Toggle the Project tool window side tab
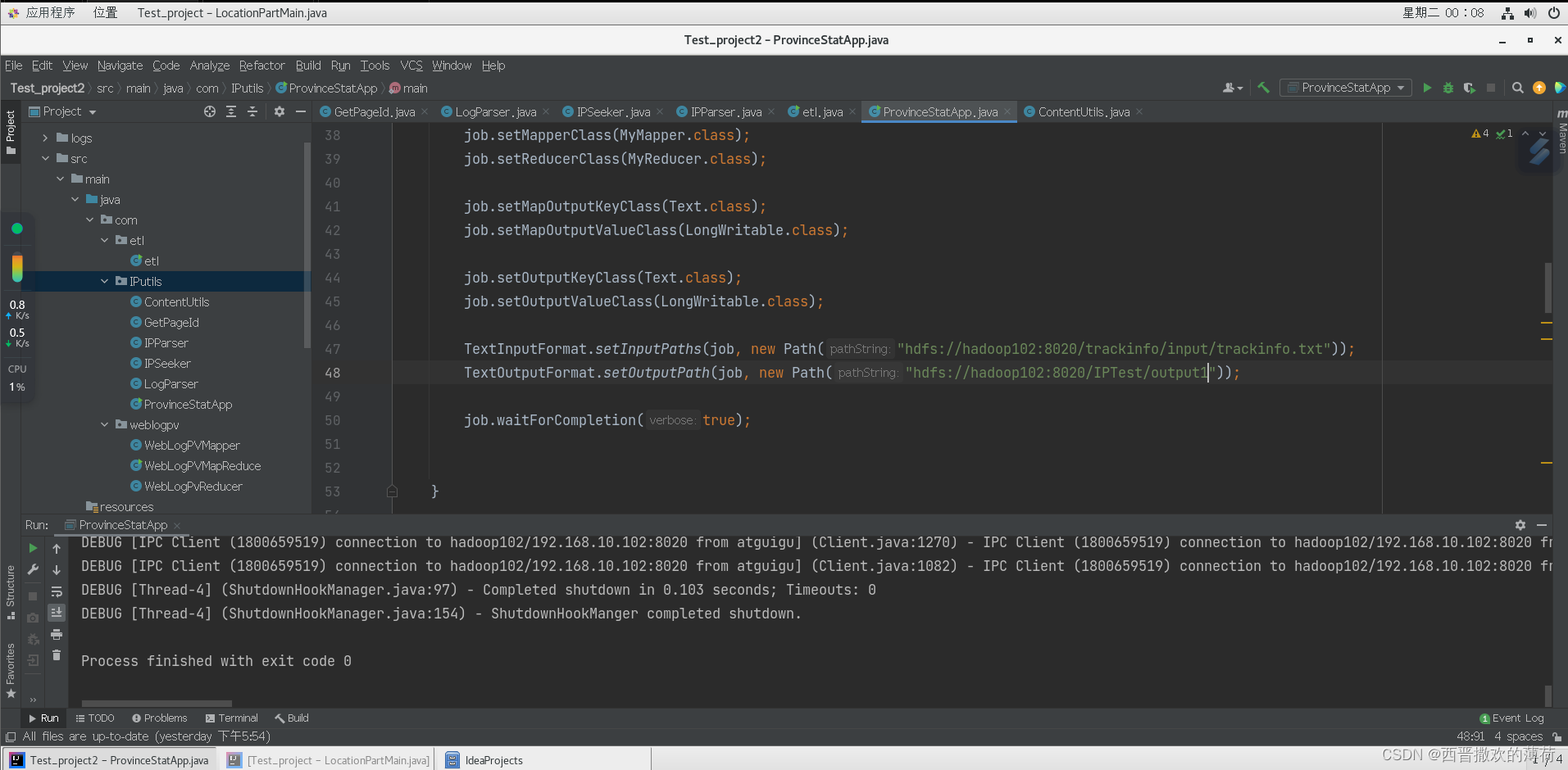 tap(11, 132)
